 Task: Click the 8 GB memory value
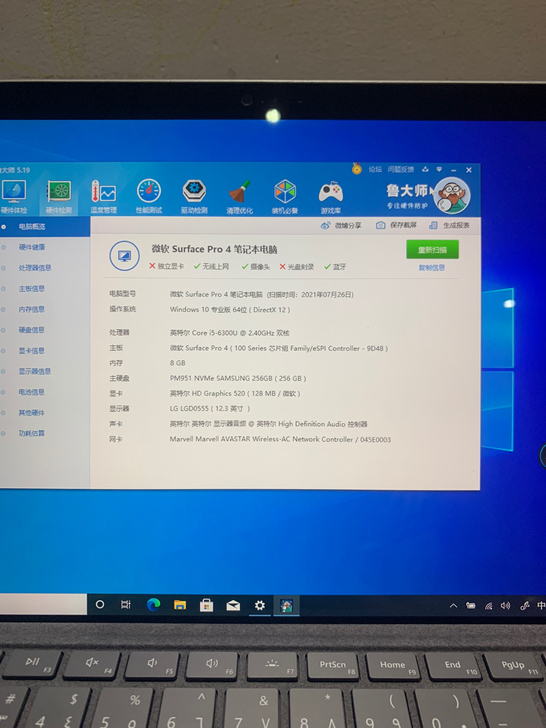click(177, 363)
